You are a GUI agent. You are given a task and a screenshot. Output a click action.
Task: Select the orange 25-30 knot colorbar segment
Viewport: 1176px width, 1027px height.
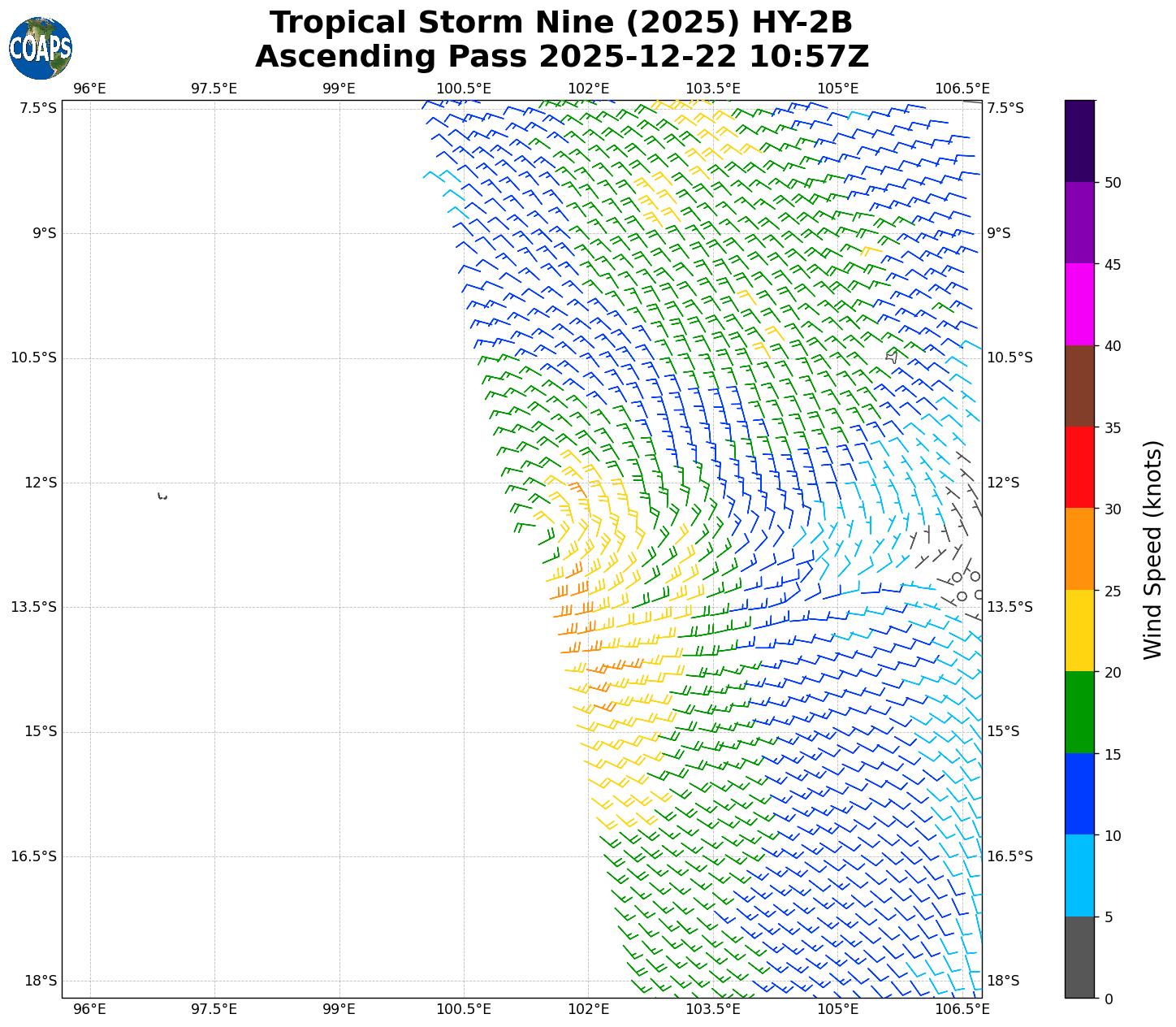[1079, 549]
